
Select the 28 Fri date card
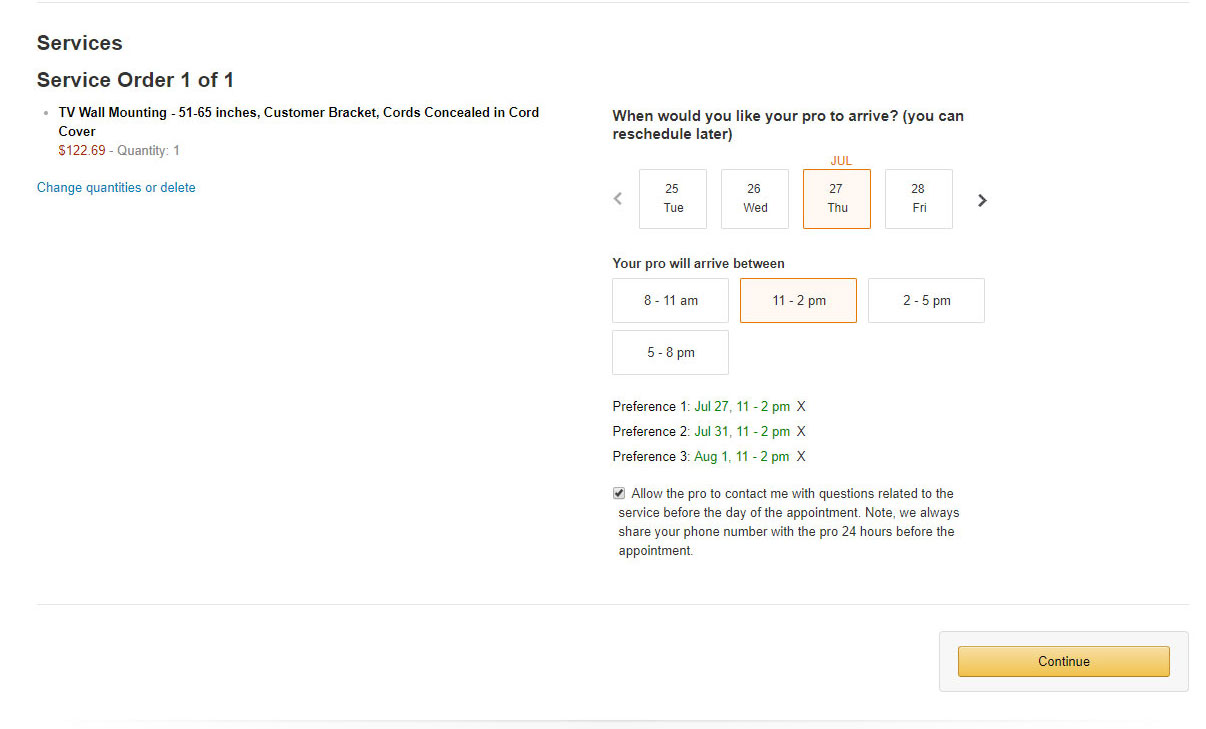pyautogui.click(x=918, y=198)
